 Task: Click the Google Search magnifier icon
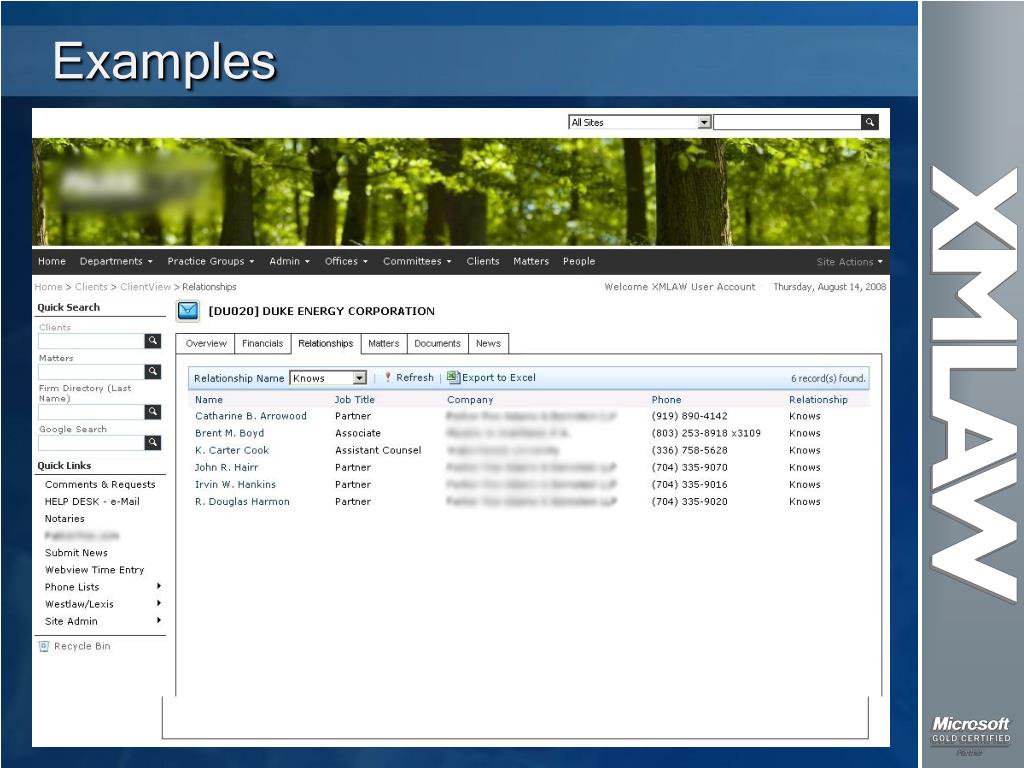(153, 443)
